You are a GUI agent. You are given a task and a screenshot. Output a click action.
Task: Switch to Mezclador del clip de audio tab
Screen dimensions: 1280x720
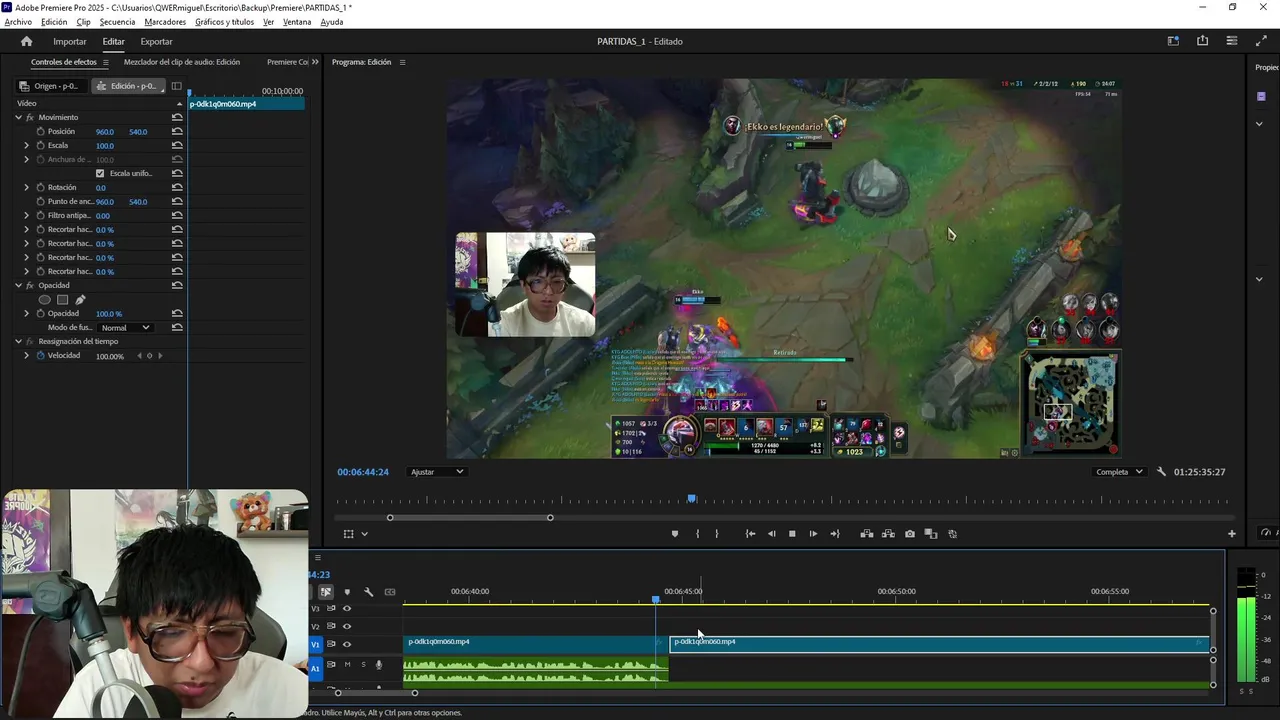(182, 62)
